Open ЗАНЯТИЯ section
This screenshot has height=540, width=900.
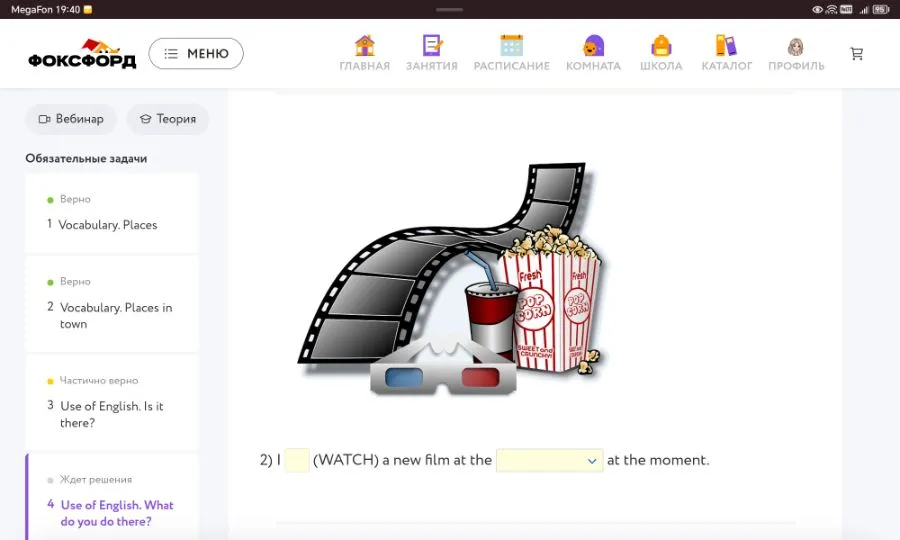(x=432, y=53)
